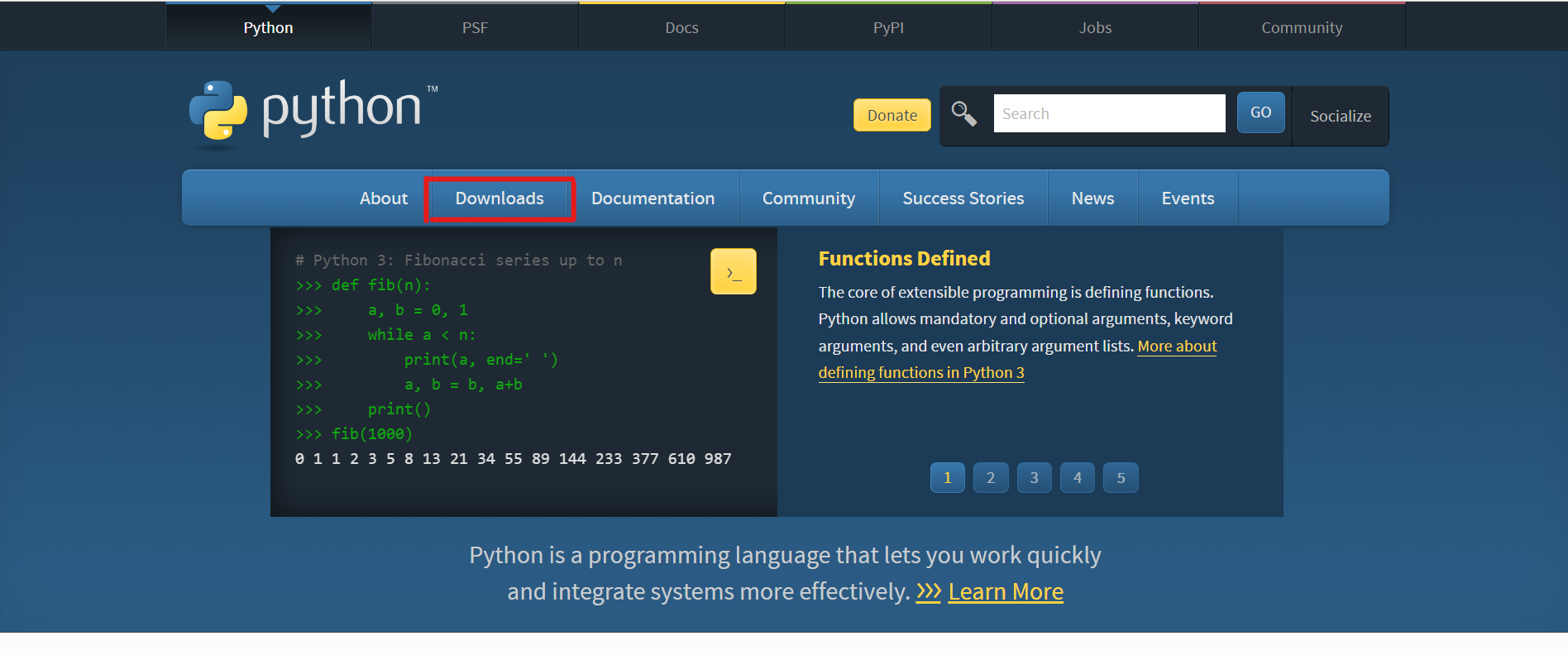Image resolution: width=1568 pixels, height=655 pixels.
Task: Open the Events navigation menu
Action: tap(1188, 198)
